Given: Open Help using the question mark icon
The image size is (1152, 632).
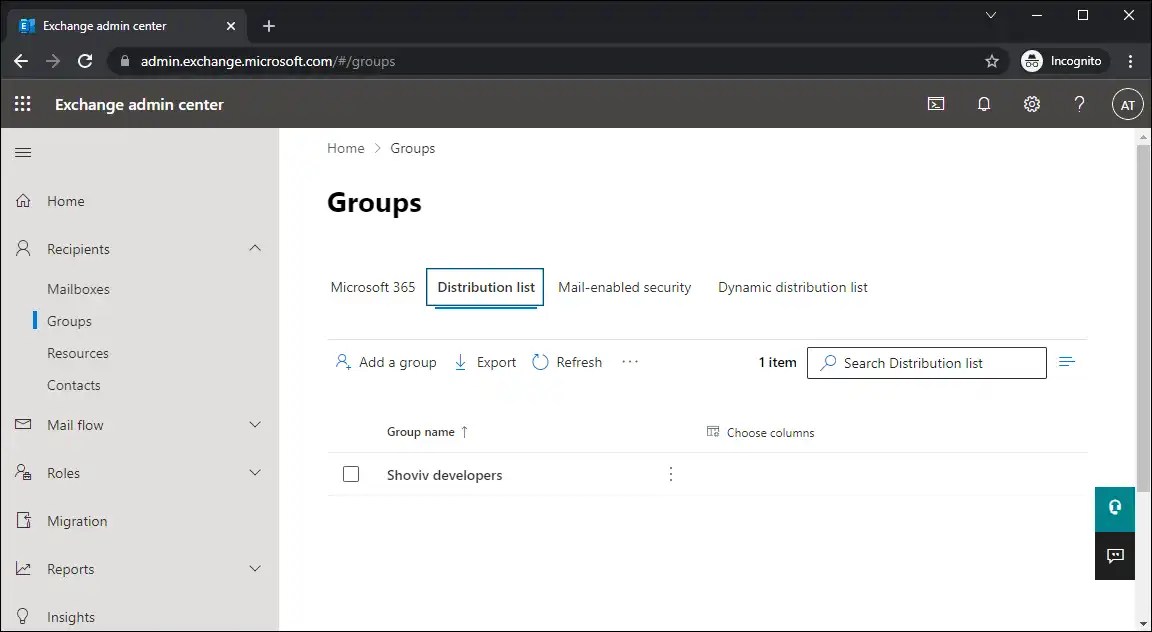Looking at the screenshot, I should [1079, 103].
